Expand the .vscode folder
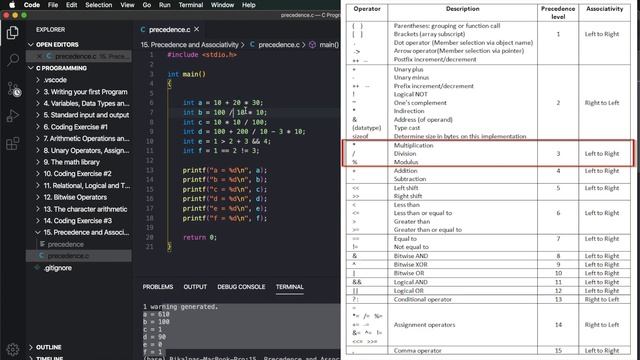The height and width of the screenshot is (360, 640). pyautogui.click(x=55, y=80)
